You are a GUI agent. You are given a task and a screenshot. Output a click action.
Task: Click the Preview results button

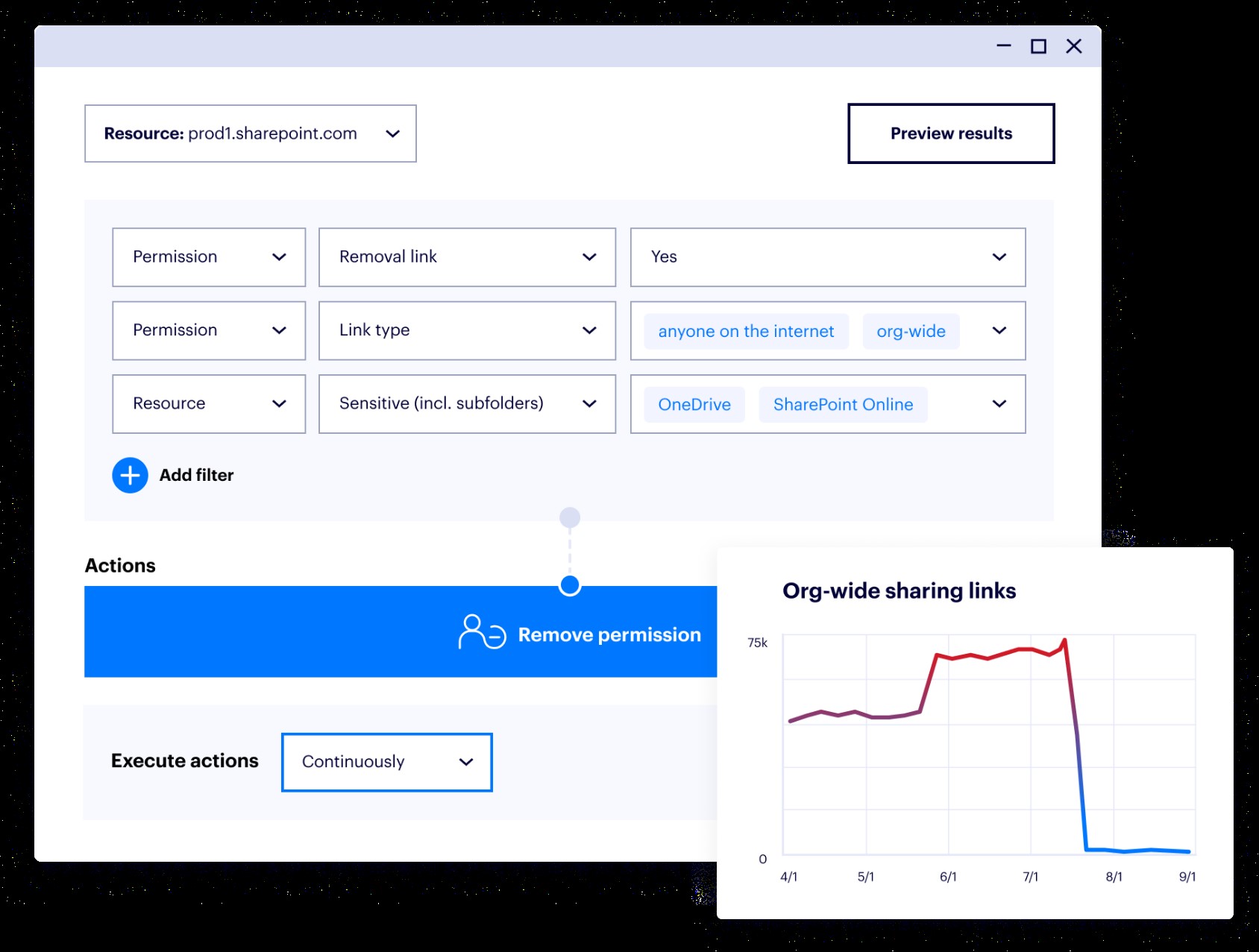(x=951, y=133)
